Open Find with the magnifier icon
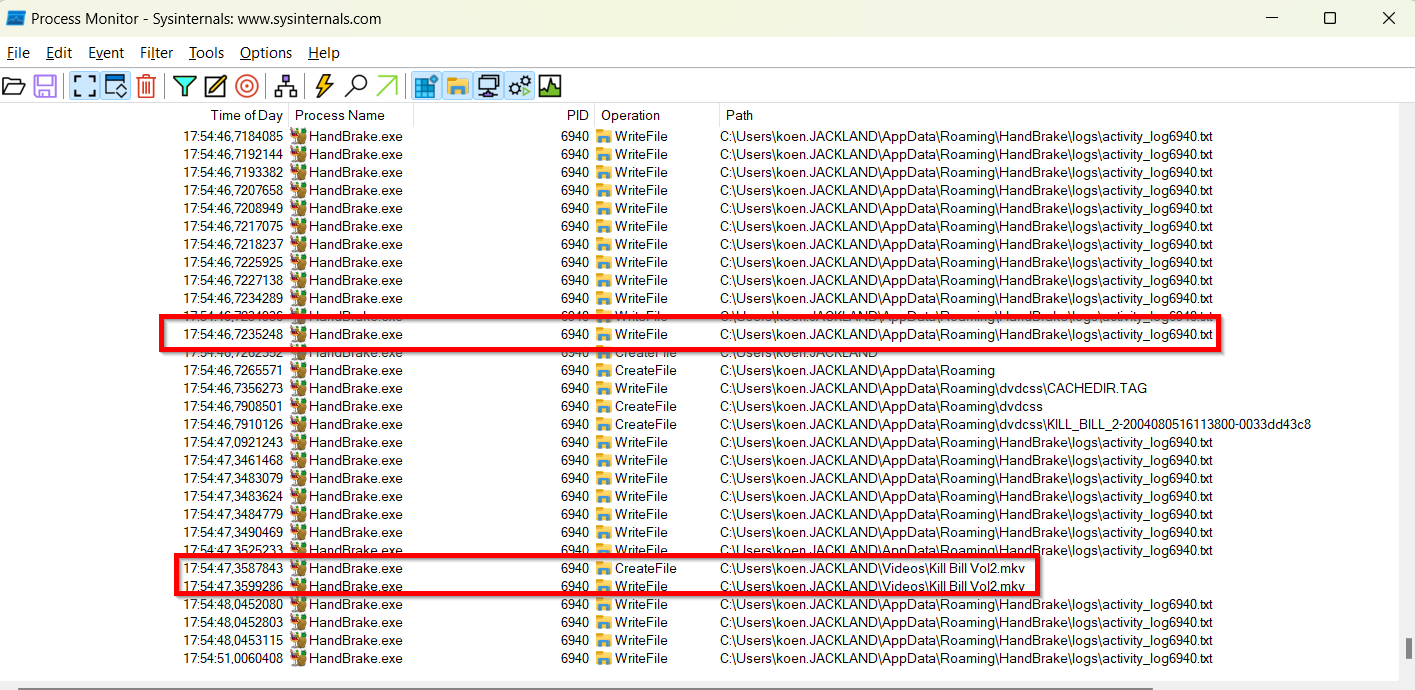Image resolution: width=1415 pixels, height=690 pixels. (x=355, y=86)
